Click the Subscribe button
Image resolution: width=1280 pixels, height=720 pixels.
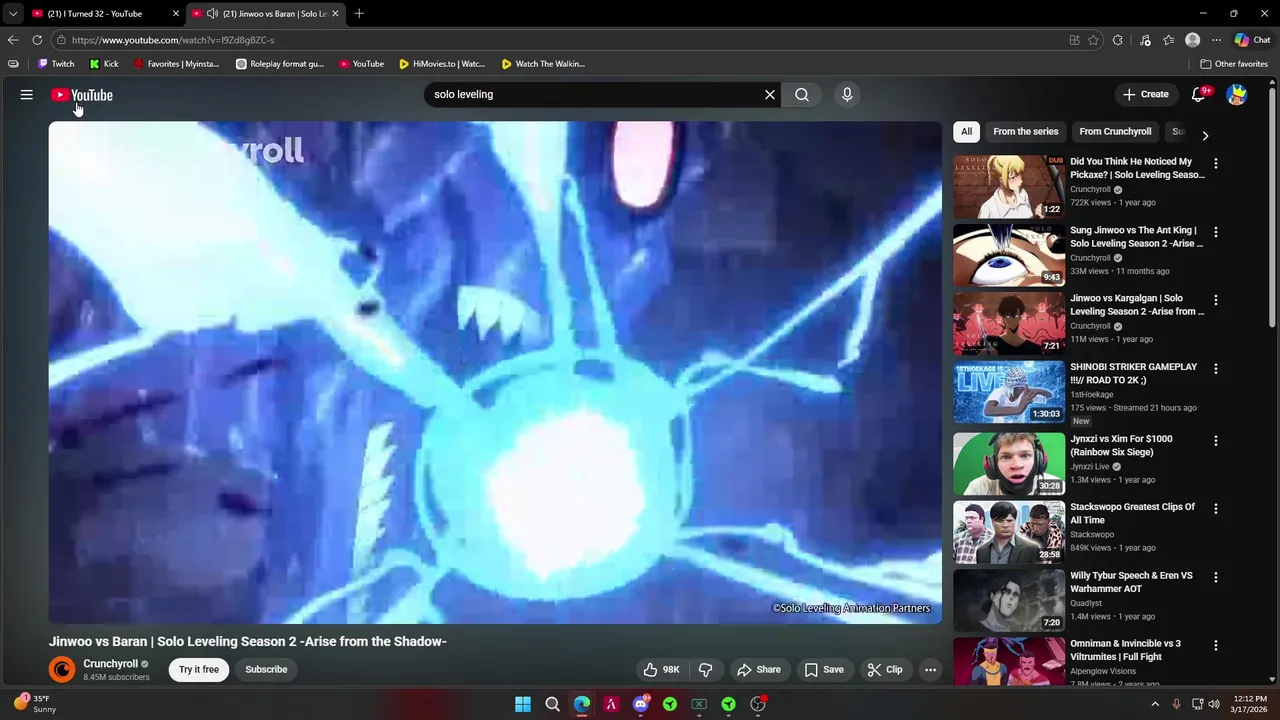[266, 669]
